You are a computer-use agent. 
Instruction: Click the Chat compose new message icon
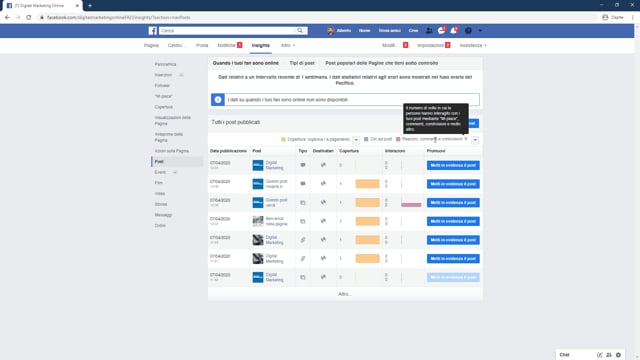tap(600, 355)
